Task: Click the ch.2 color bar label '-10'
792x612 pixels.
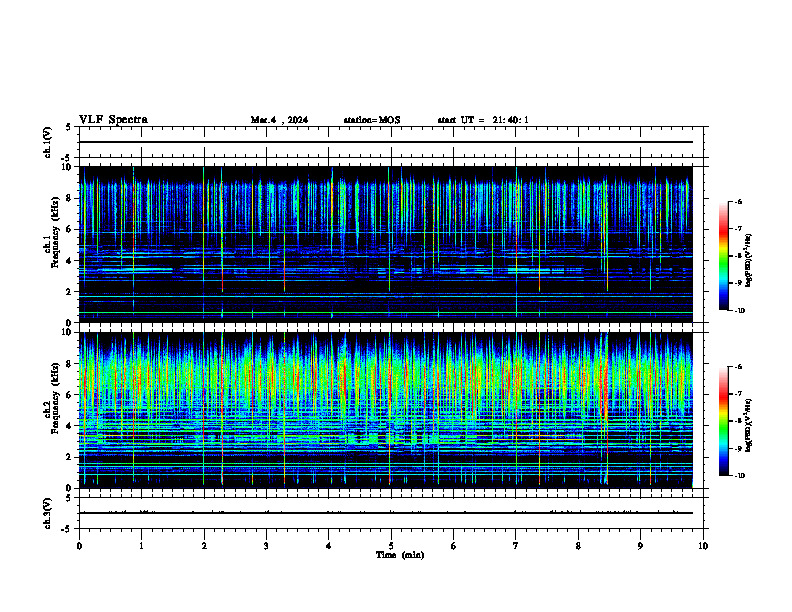Action: [738, 476]
